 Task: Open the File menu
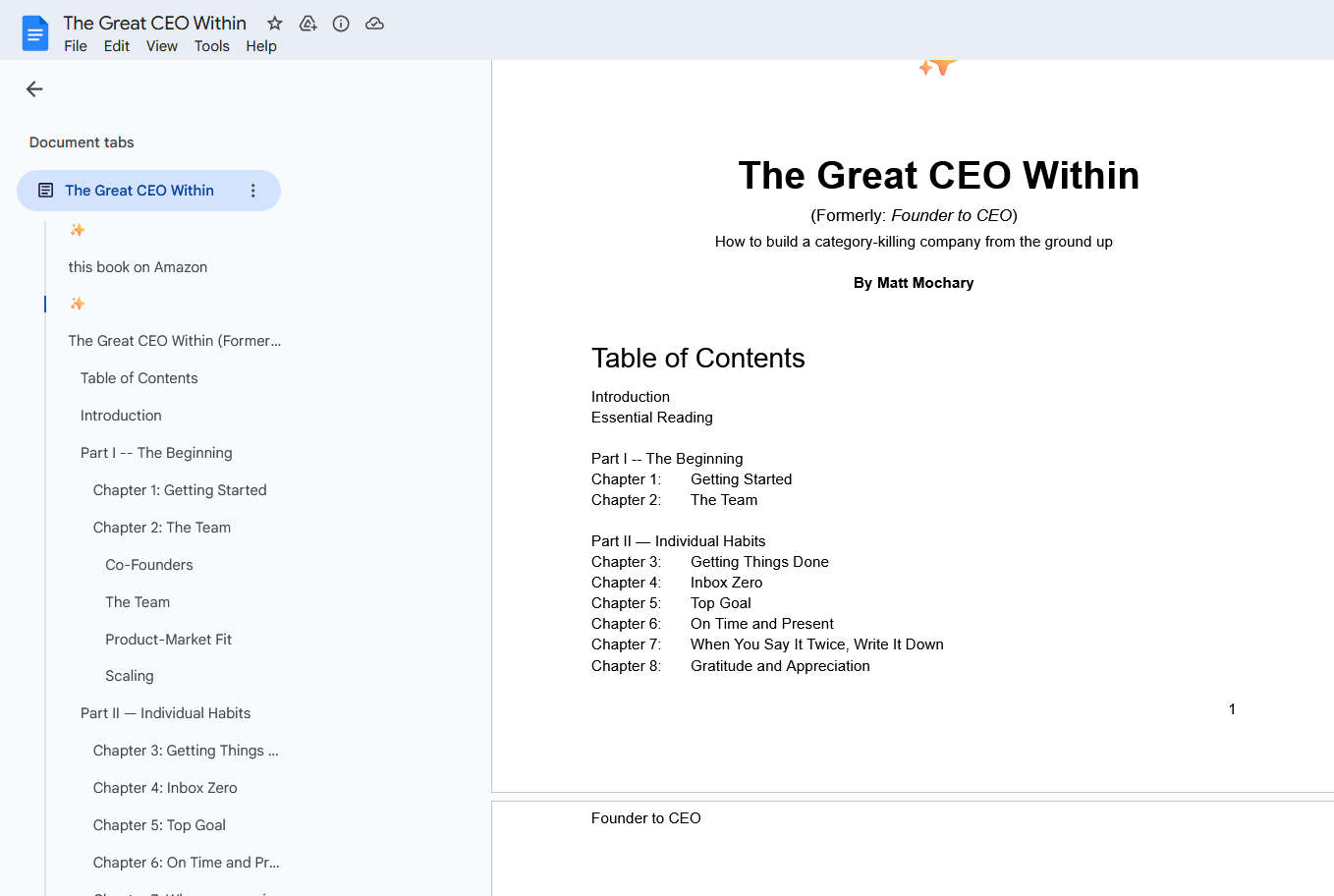click(x=76, y=46)
